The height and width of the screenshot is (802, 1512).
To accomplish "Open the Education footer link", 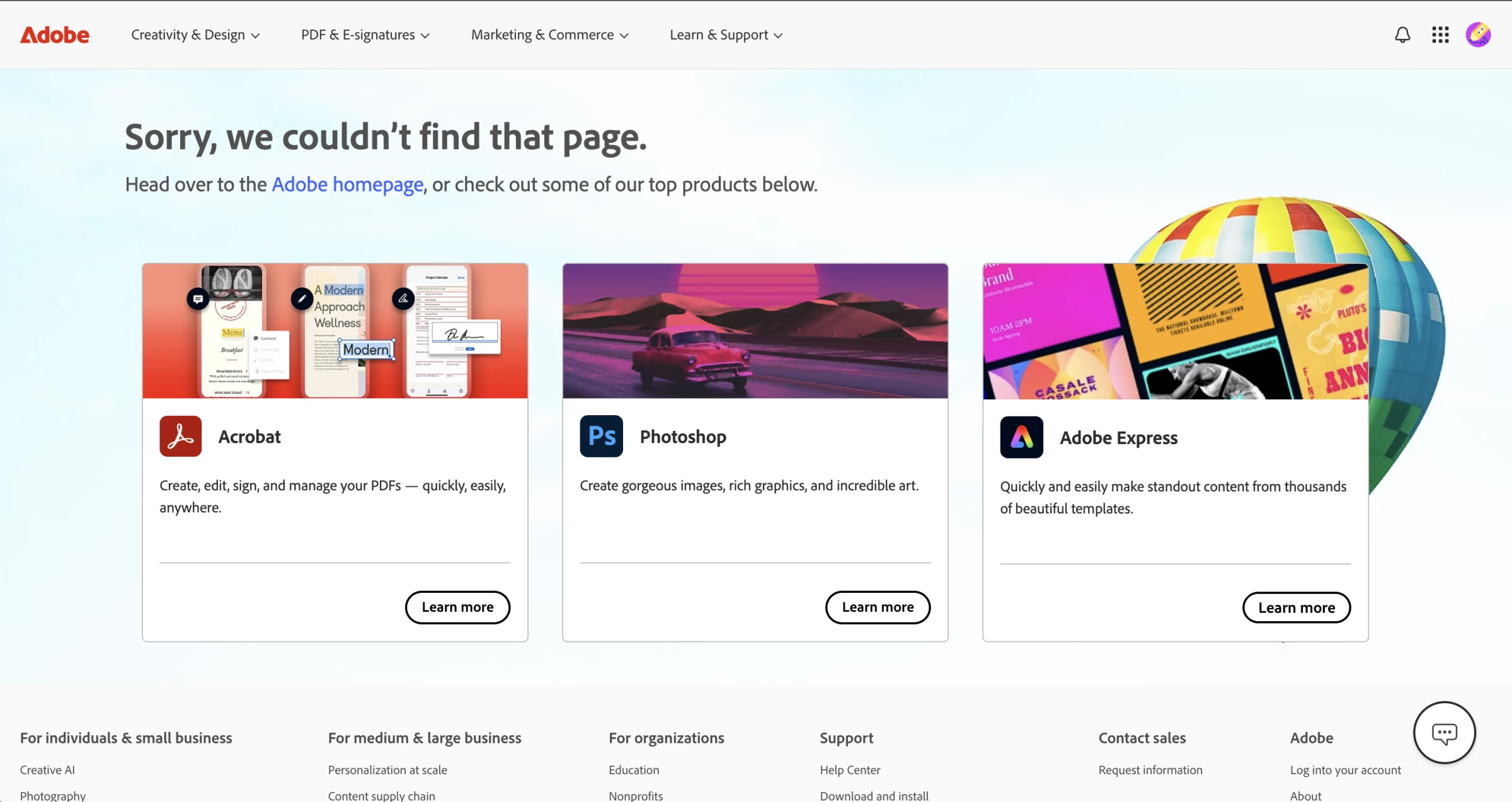I will pos(634,770).
